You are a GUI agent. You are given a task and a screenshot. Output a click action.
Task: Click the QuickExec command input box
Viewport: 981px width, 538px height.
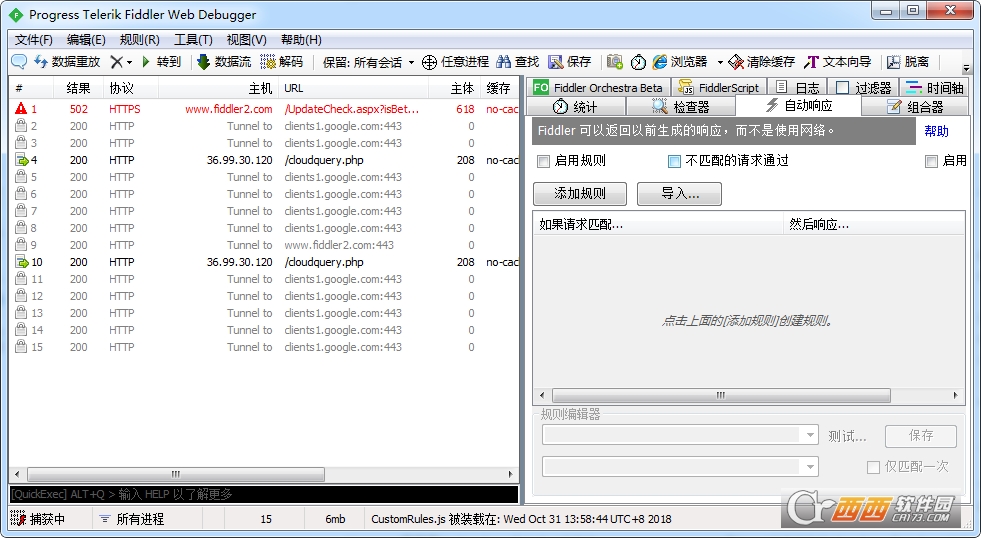(x=264, y=494)
